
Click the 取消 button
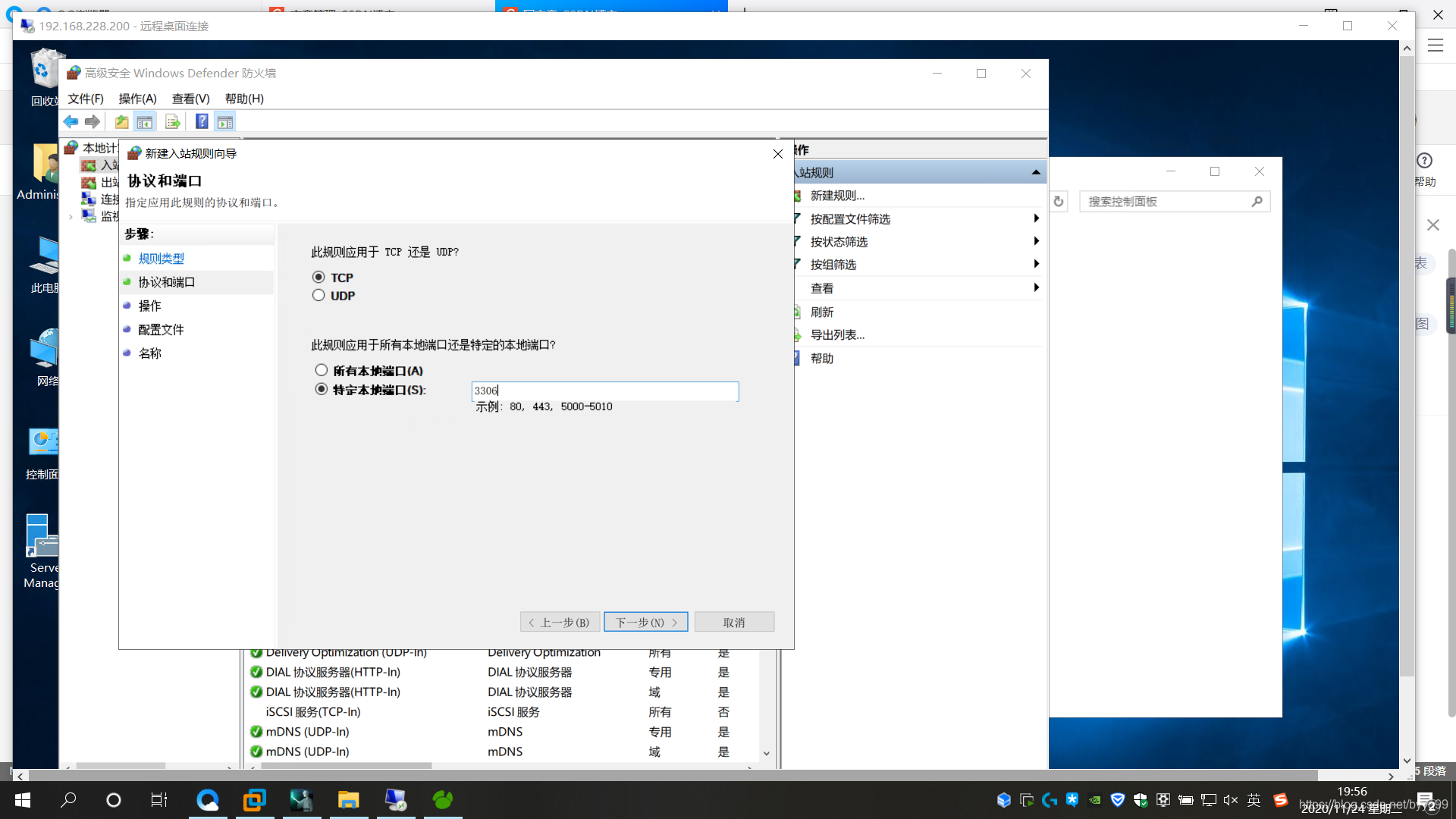point(734,622)
